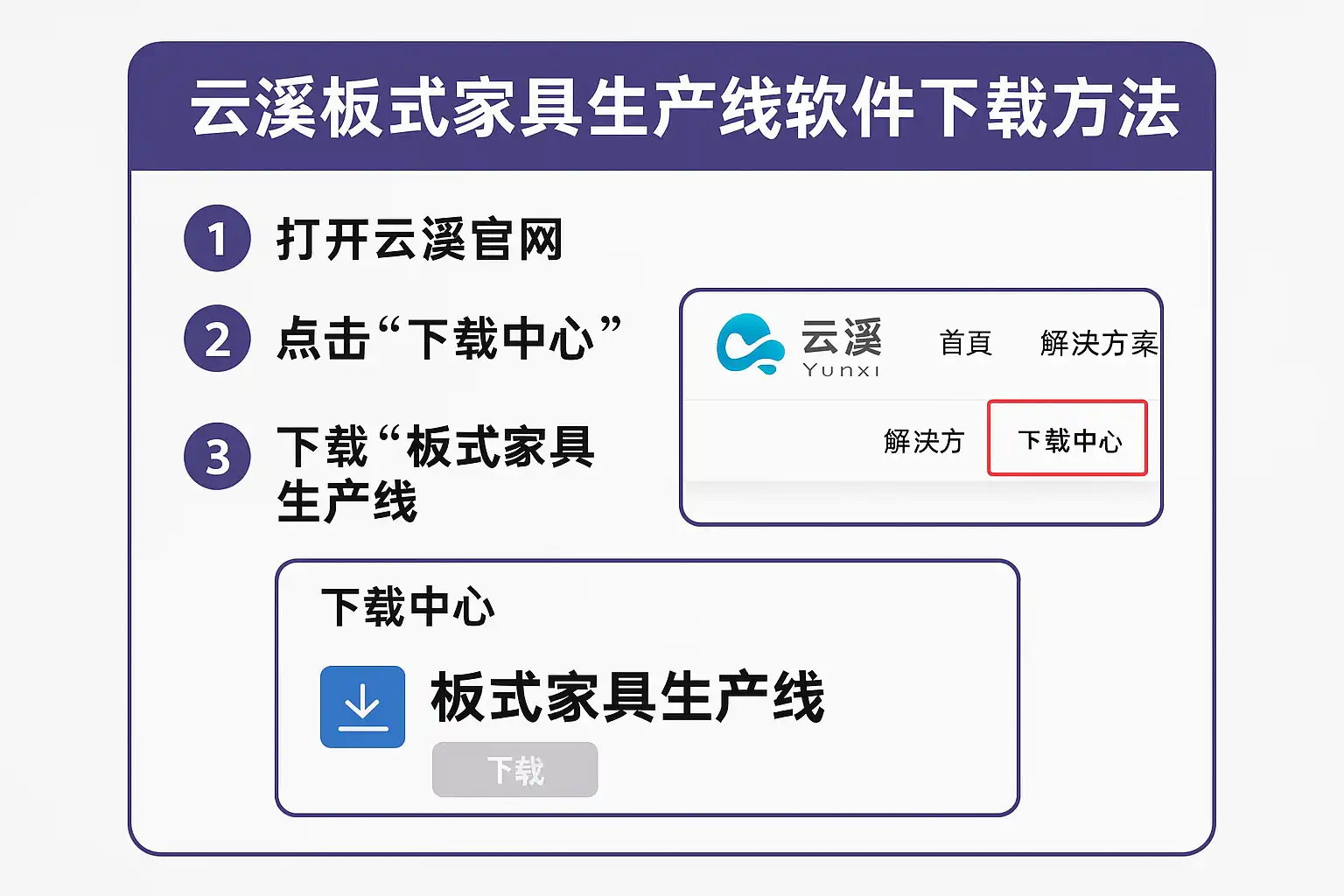Click the 软件 characters in the title banner
Viewport: 1344px width, 896px height.
(849, 108)
